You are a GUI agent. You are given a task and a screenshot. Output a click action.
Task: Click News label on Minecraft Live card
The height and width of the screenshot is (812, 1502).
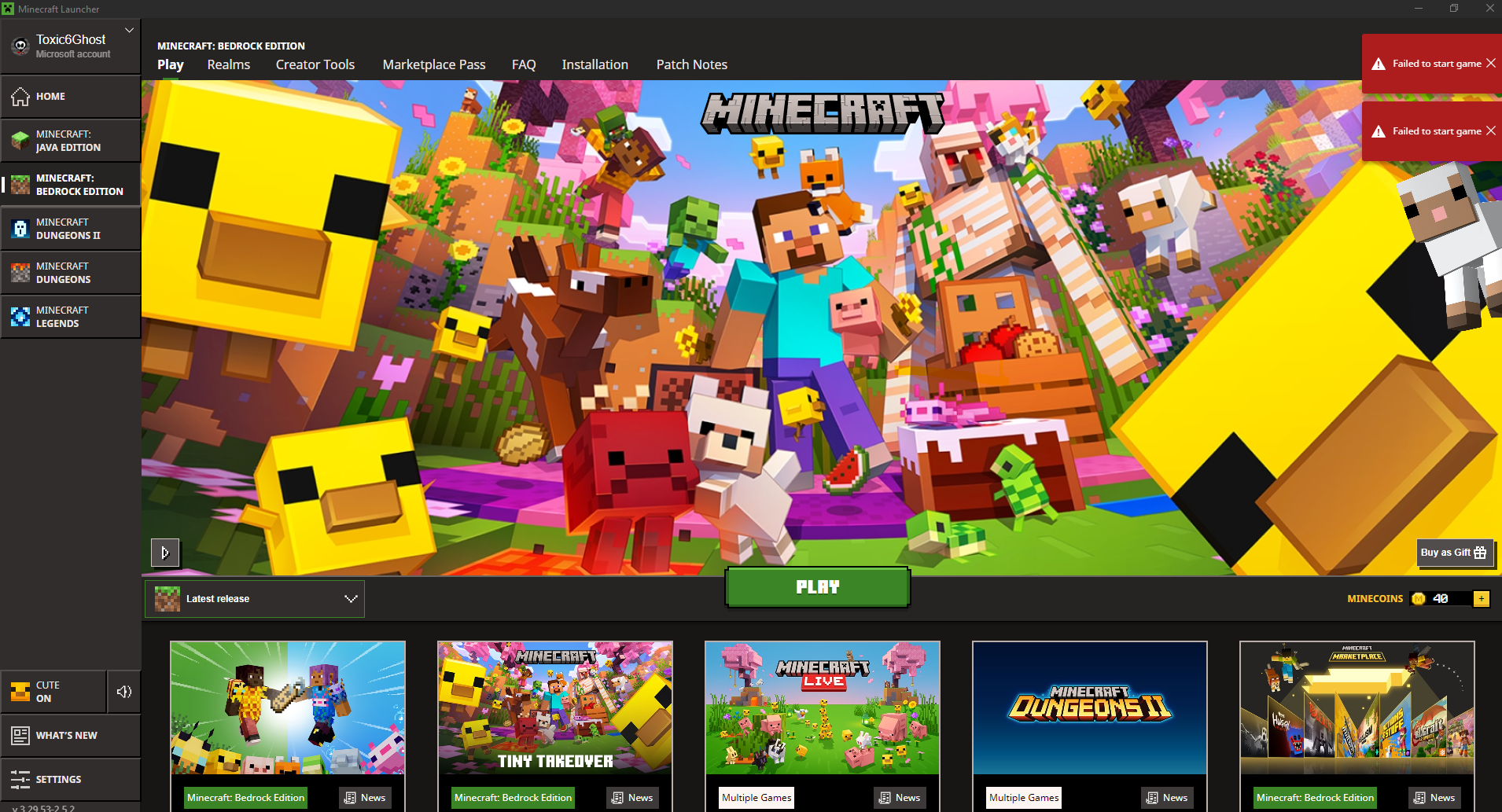pyautogui.click(x=900, y=798)
